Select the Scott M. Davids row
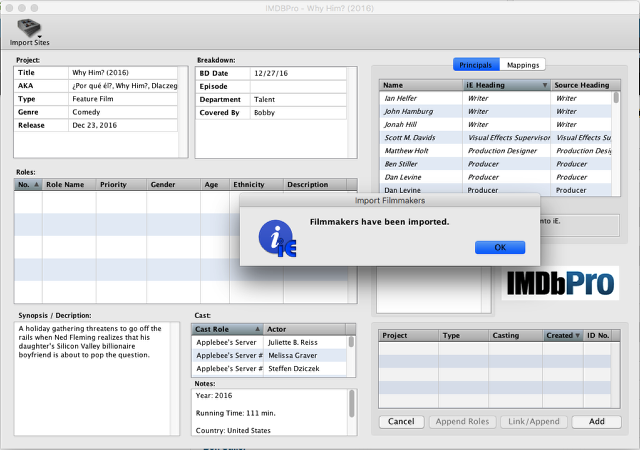Viewport: 640px width, 450px height. point(496,137)
